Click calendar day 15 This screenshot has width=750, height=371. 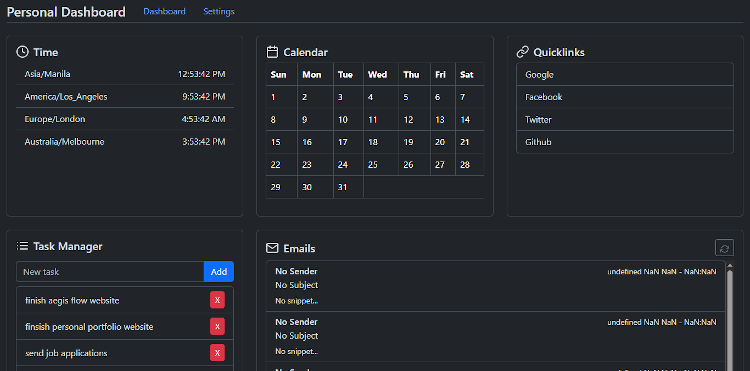[x=282, y=142]
